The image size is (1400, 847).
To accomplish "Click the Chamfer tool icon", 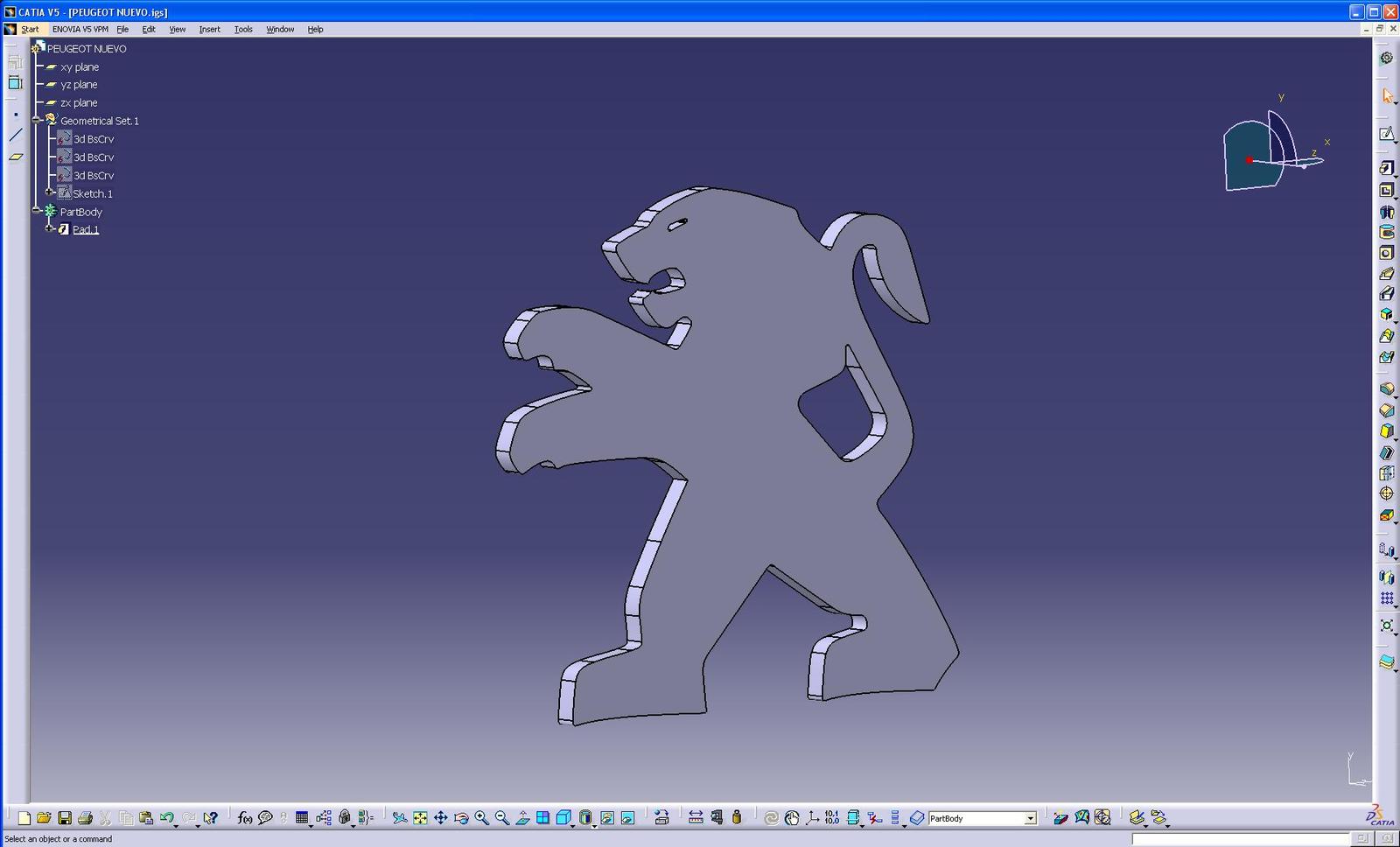I will 1387,410.
